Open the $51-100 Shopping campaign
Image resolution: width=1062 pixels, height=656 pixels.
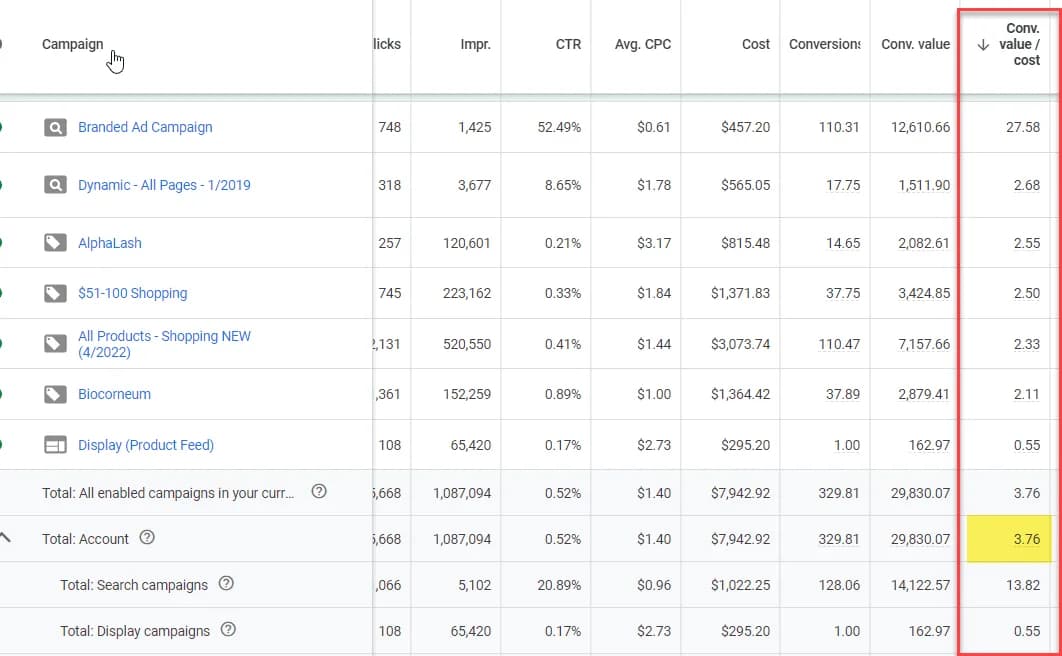click(132, 293)
